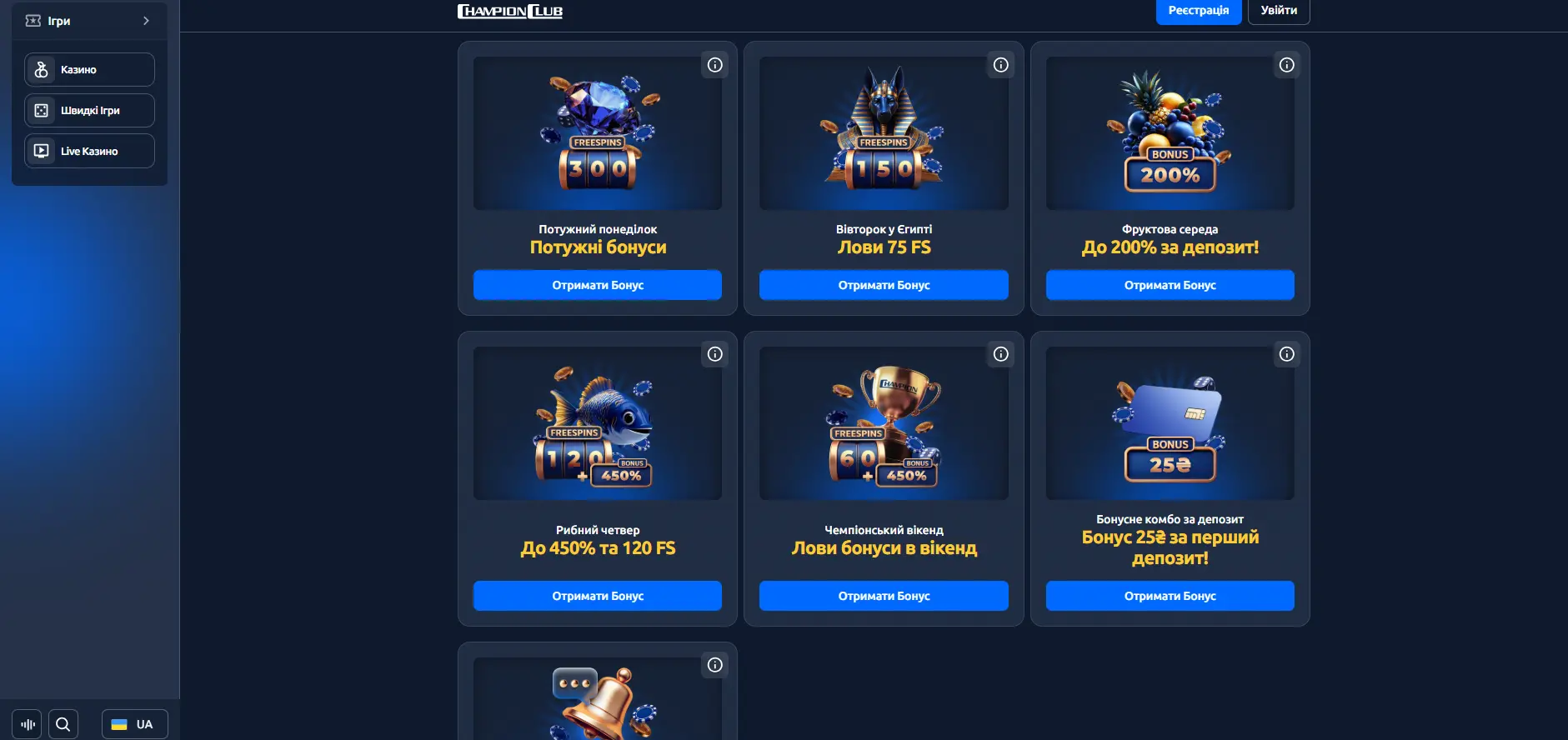Open the search magnifier icon
The image size is (1568, 740).
(x=63, y=724)
